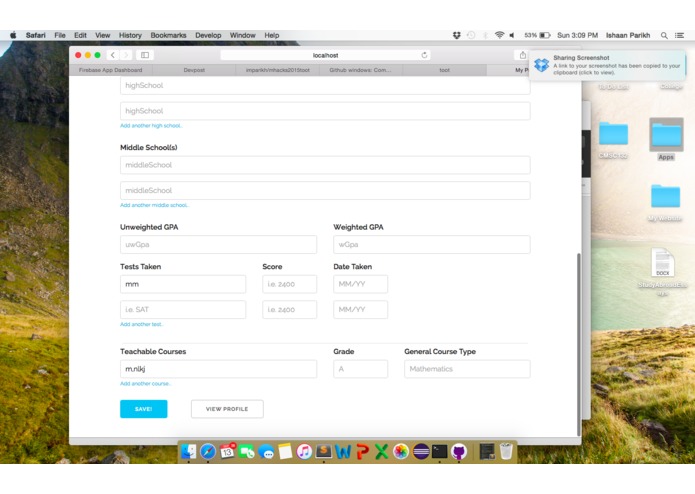
Task: Click the Unweighted GPA field
Action: (x=219, y=245)
